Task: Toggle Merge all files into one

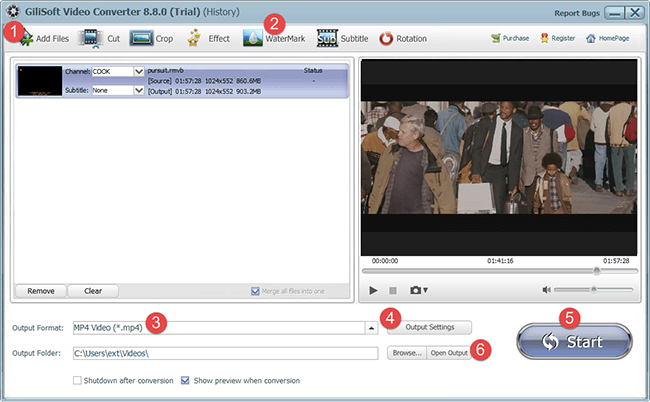Action: 258,291
